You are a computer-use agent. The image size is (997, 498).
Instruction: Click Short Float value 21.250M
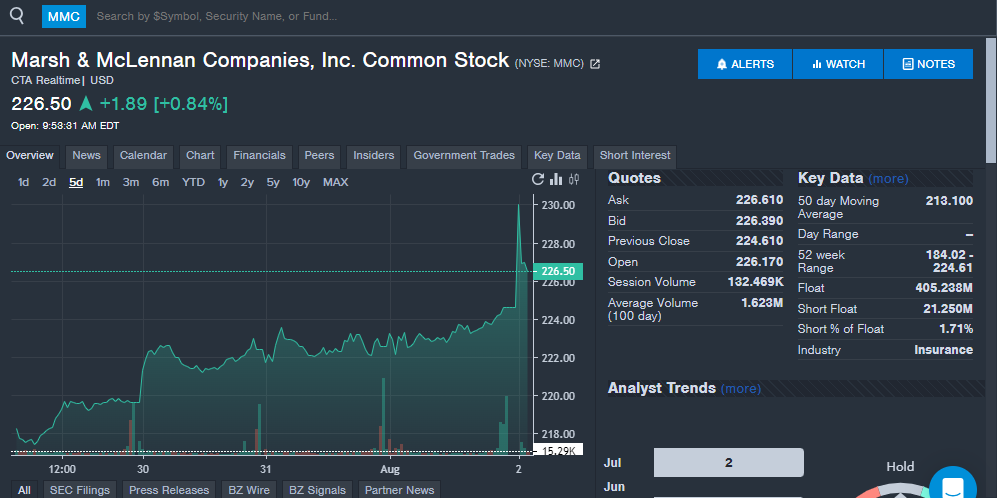point(947,309)
